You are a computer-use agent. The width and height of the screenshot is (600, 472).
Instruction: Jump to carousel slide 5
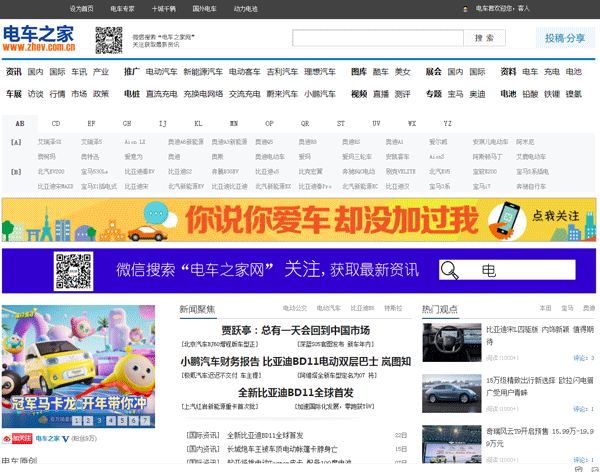pyautogui.click(x=122, y=421)
